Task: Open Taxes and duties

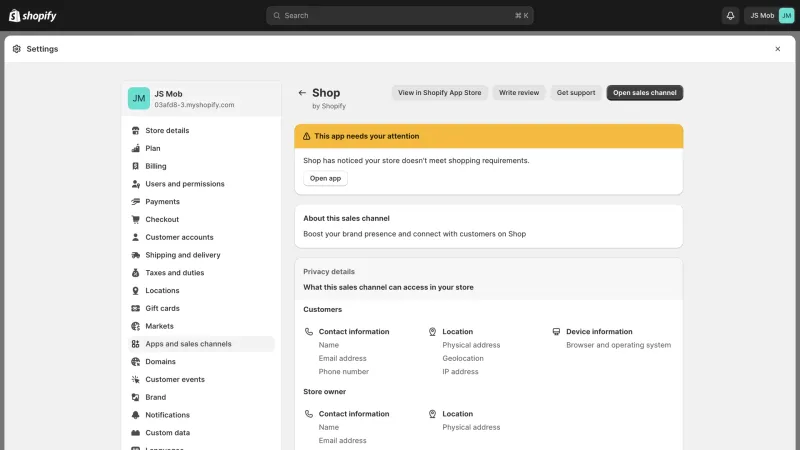Action: [x=202, y=273]
